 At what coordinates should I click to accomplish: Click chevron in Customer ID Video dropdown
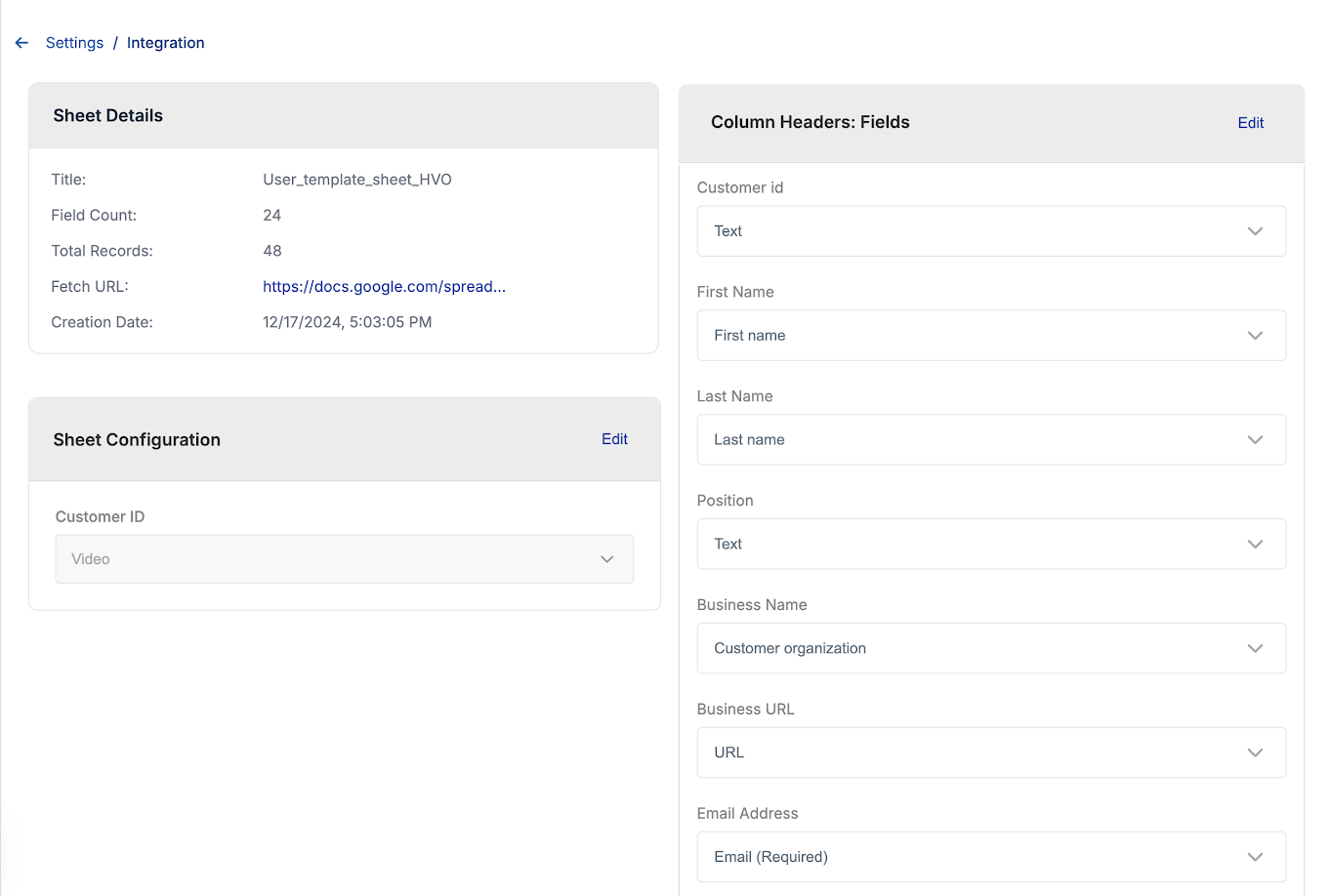606,559
